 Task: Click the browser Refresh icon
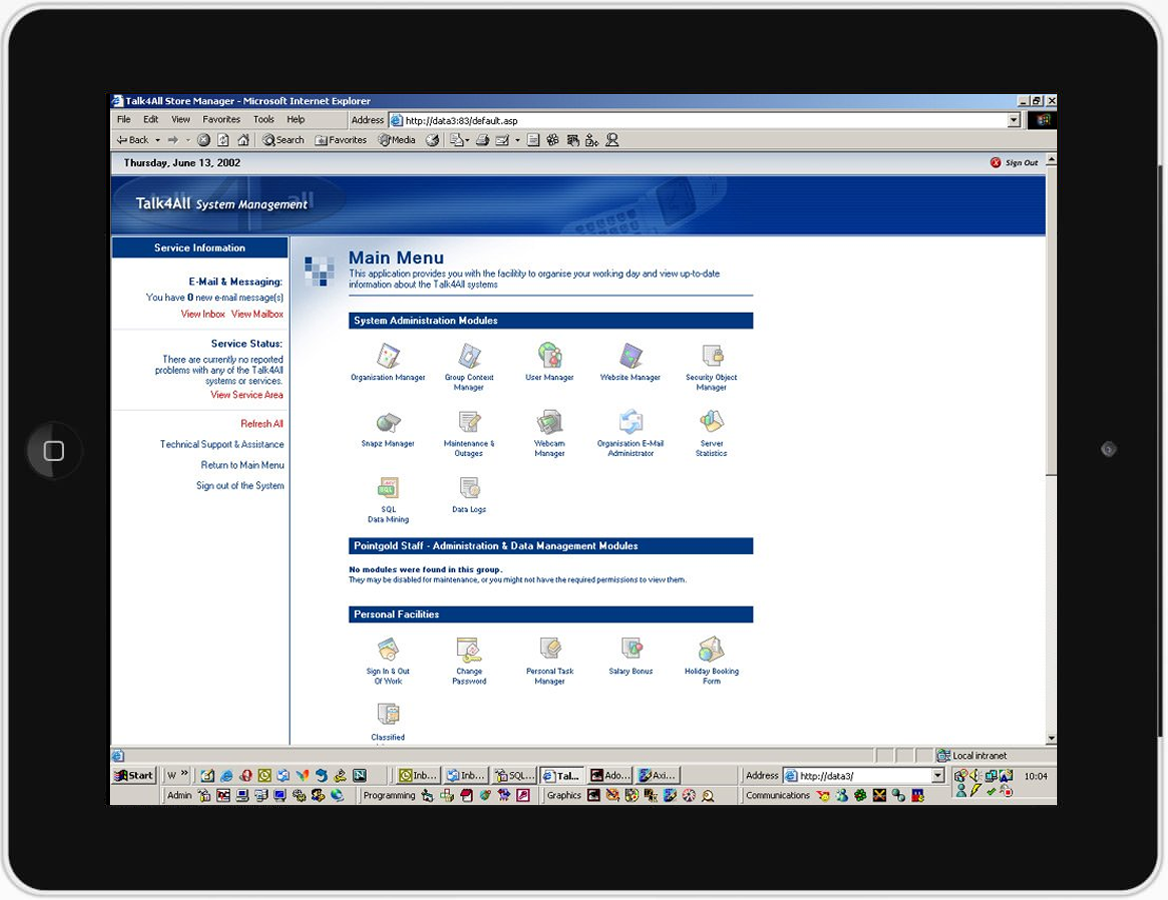[x=223, y=140]
